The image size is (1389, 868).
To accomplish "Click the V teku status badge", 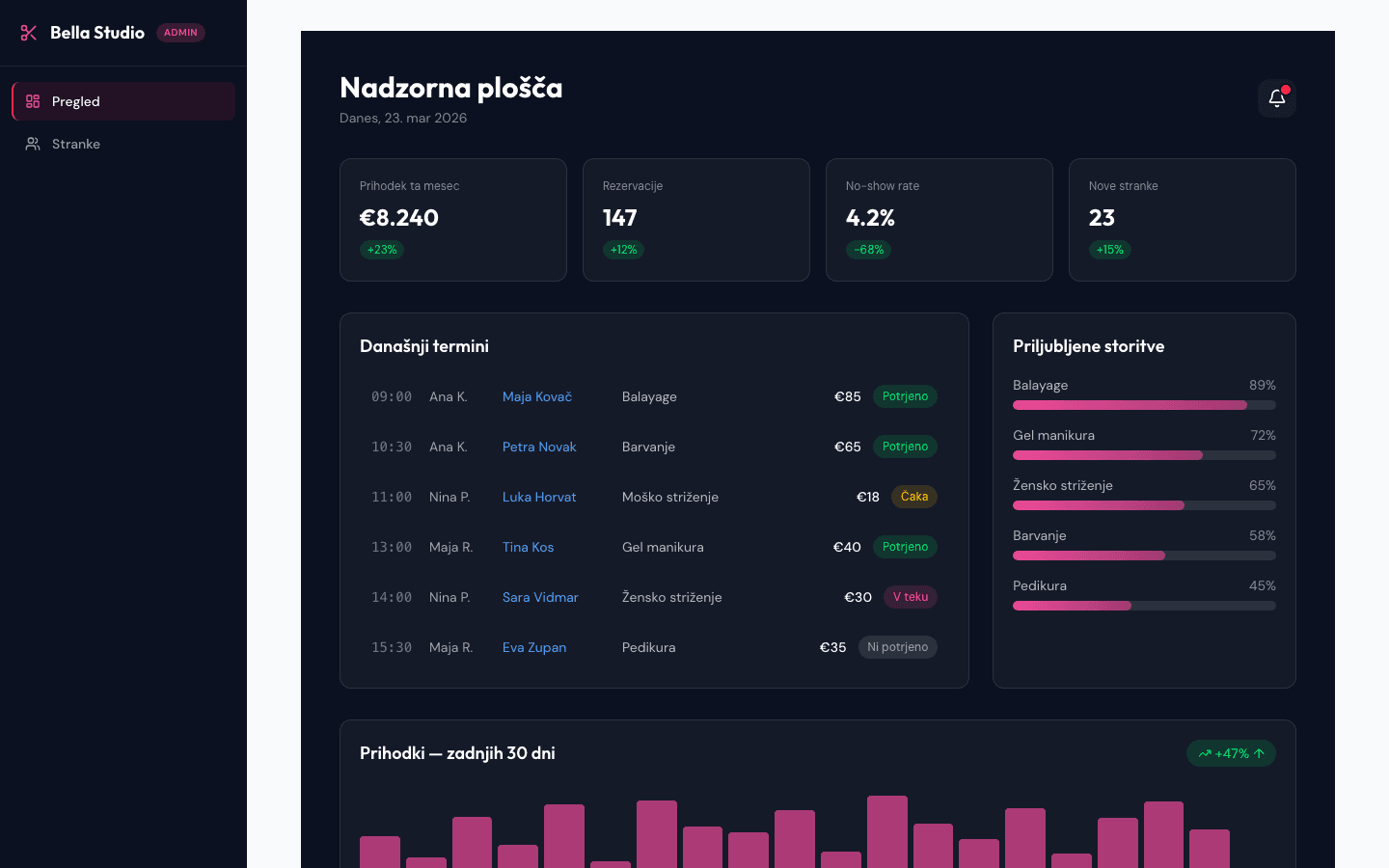I will click(x=911, y=597).
